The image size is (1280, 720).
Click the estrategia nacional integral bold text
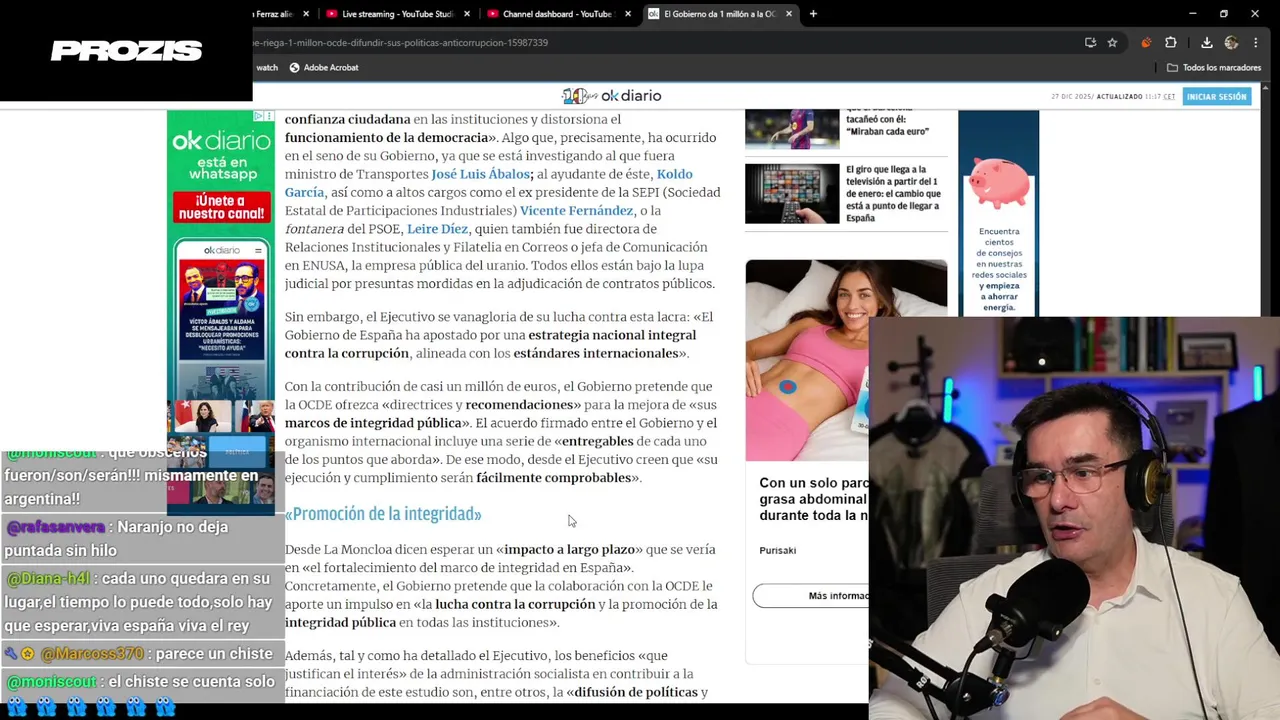[612, 335]
